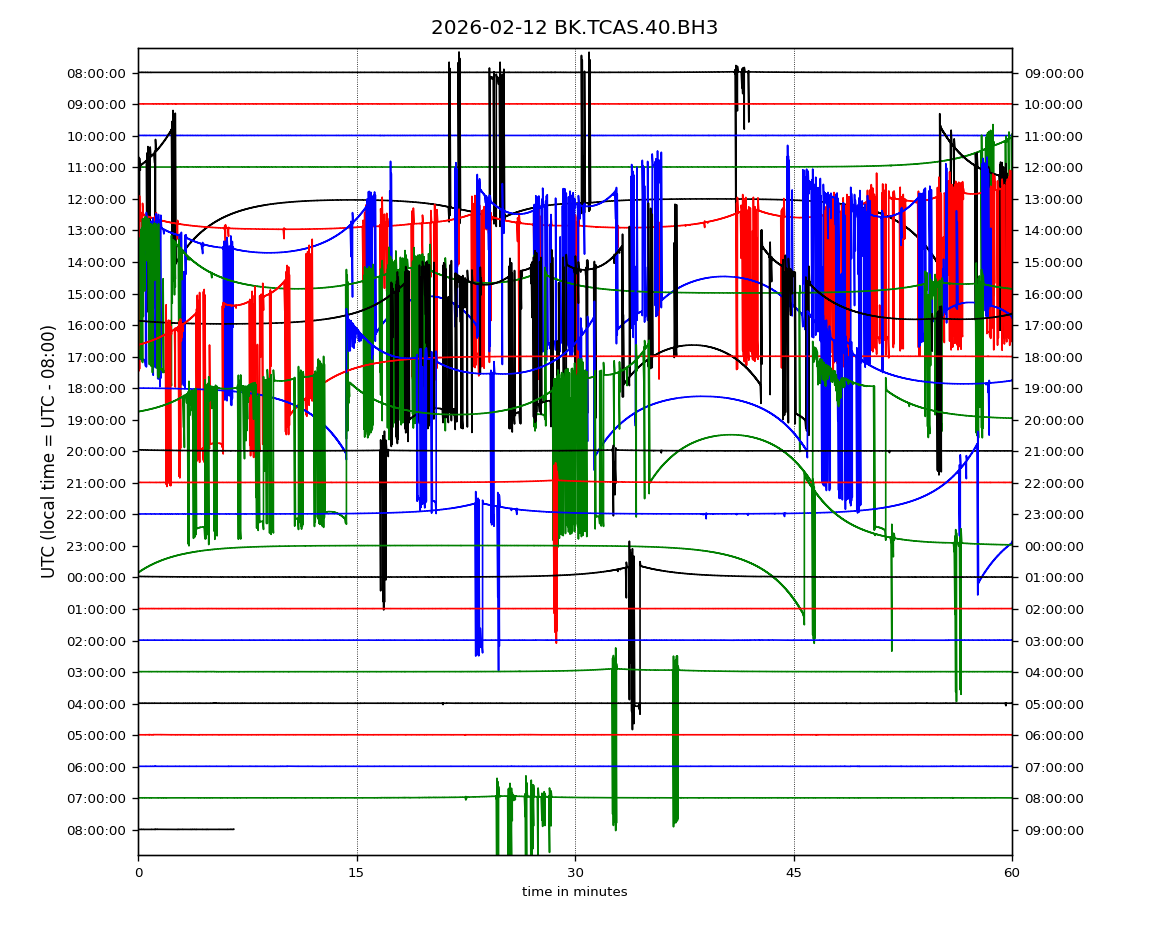Click the "30" minute tick label
The width and height of the screenshot is (1150, 950).
click(x=575, y=873)
